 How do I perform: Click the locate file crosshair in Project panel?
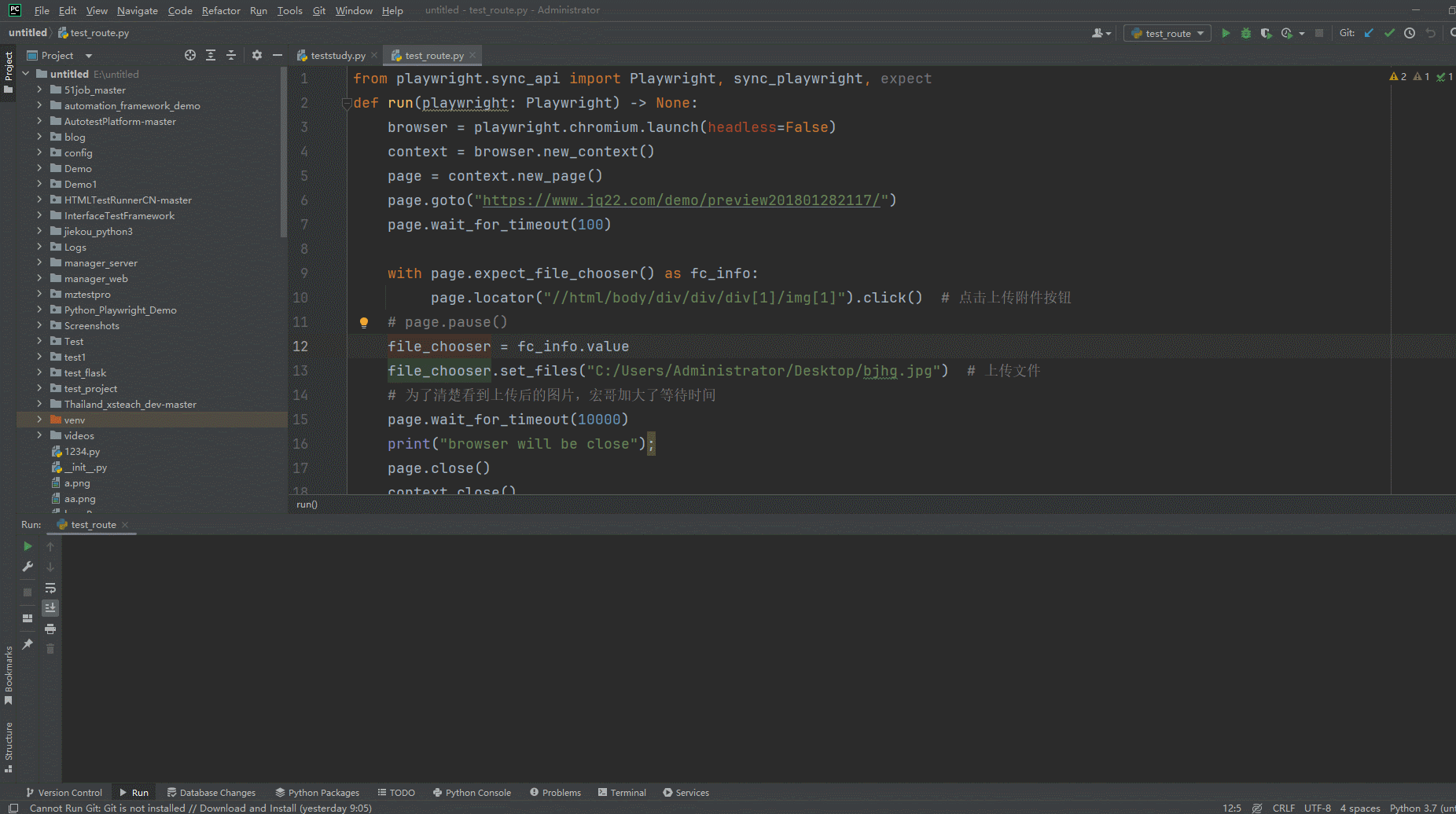[190, 55]
